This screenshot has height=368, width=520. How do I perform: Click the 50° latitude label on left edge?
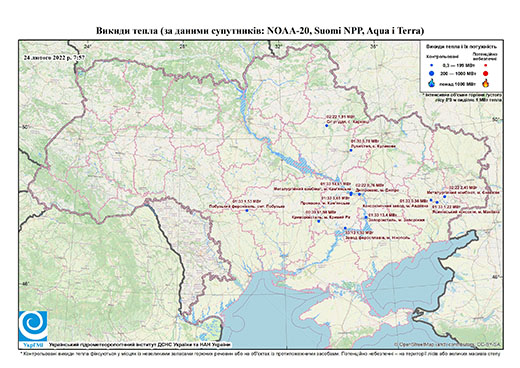26,127
